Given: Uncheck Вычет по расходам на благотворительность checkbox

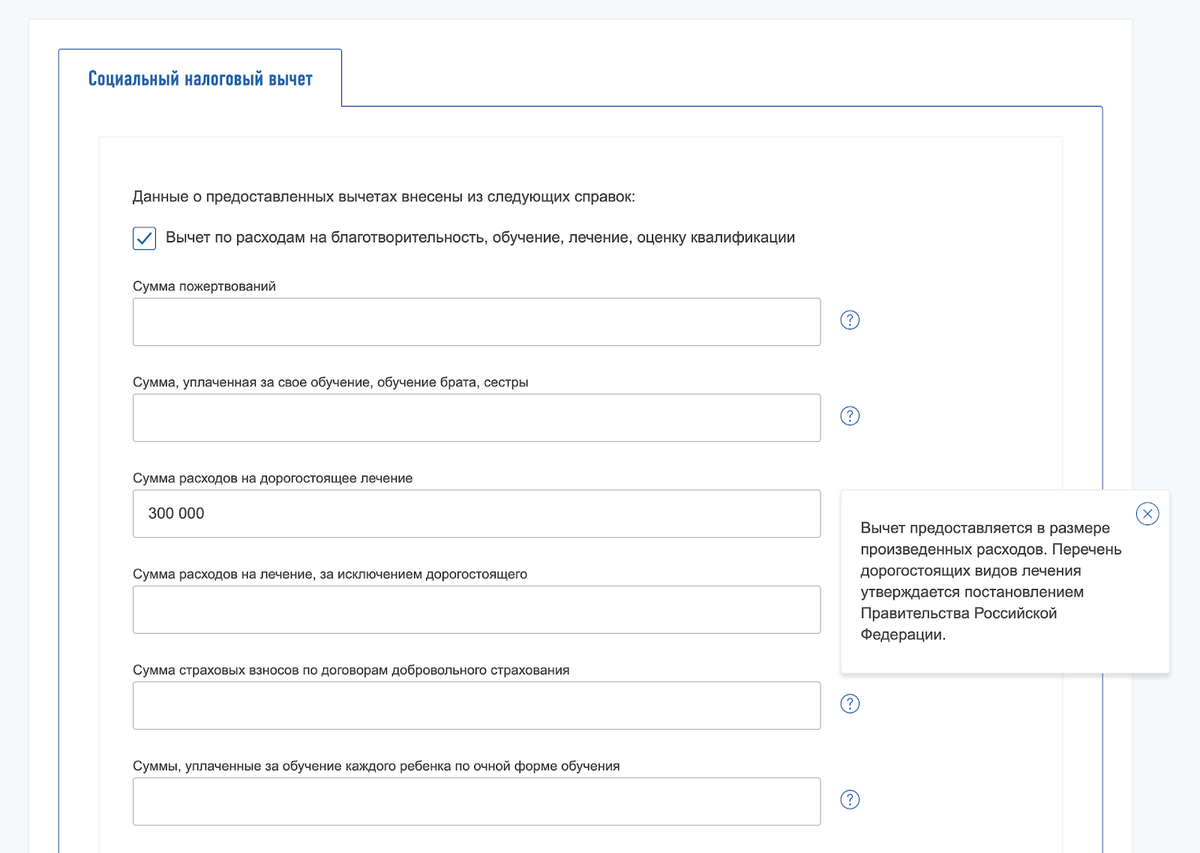Looking at the screenshot, I should [x=144, y=238].
